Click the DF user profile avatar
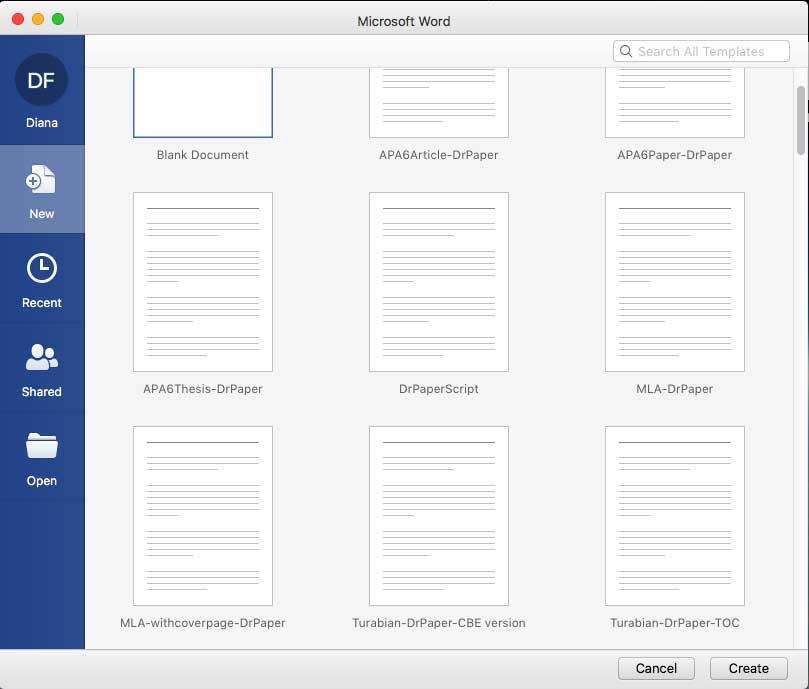Screen dimensions: 809x689 tap(41, 81)
